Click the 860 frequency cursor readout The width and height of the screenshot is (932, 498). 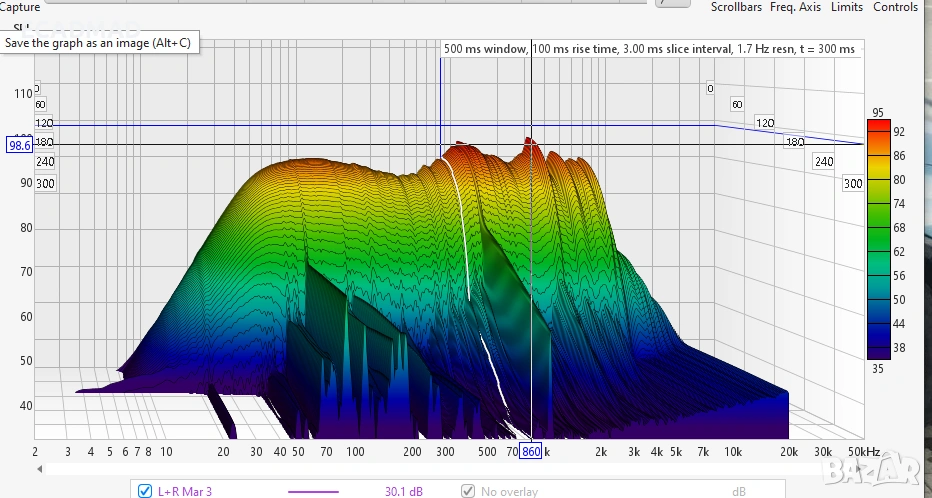pos(530,451)
